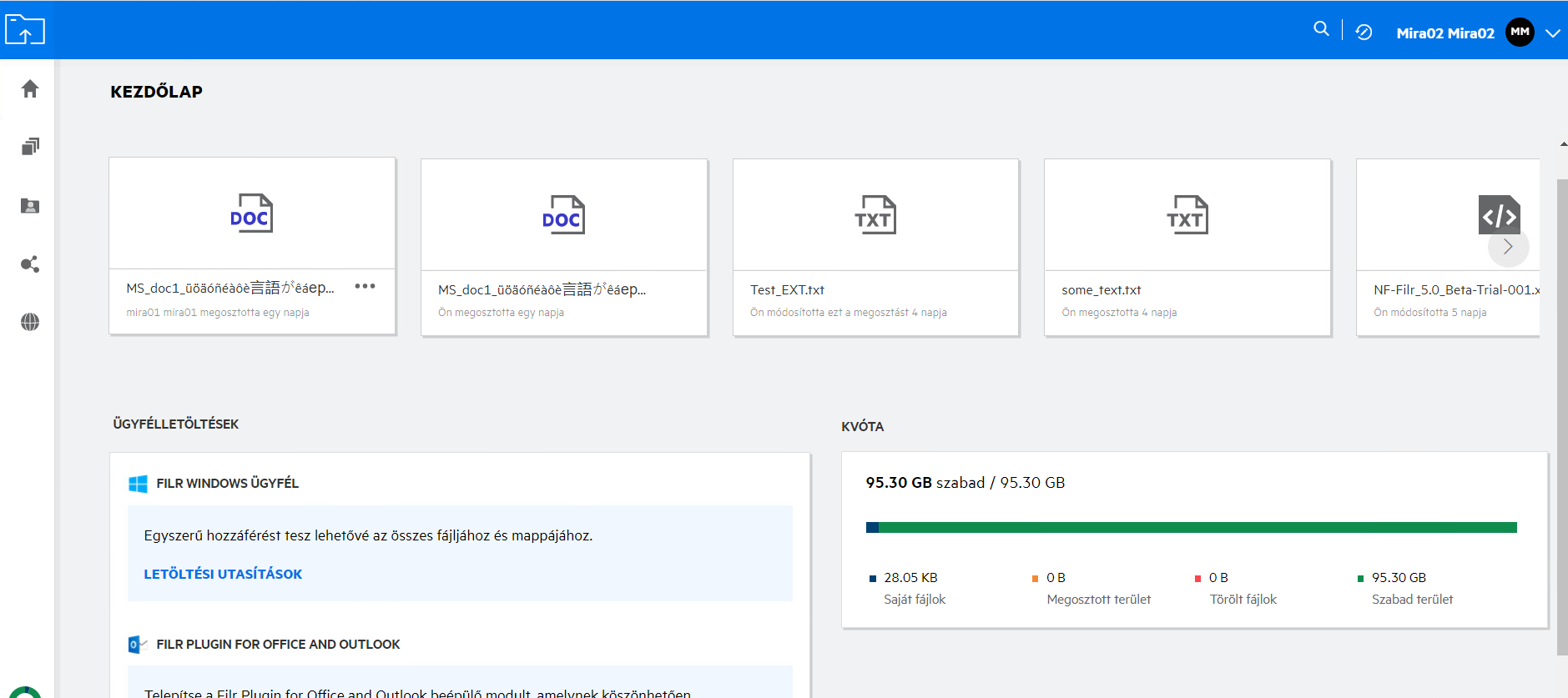Click the MM user avatar
The image size is (1568, 698).
1520,33
